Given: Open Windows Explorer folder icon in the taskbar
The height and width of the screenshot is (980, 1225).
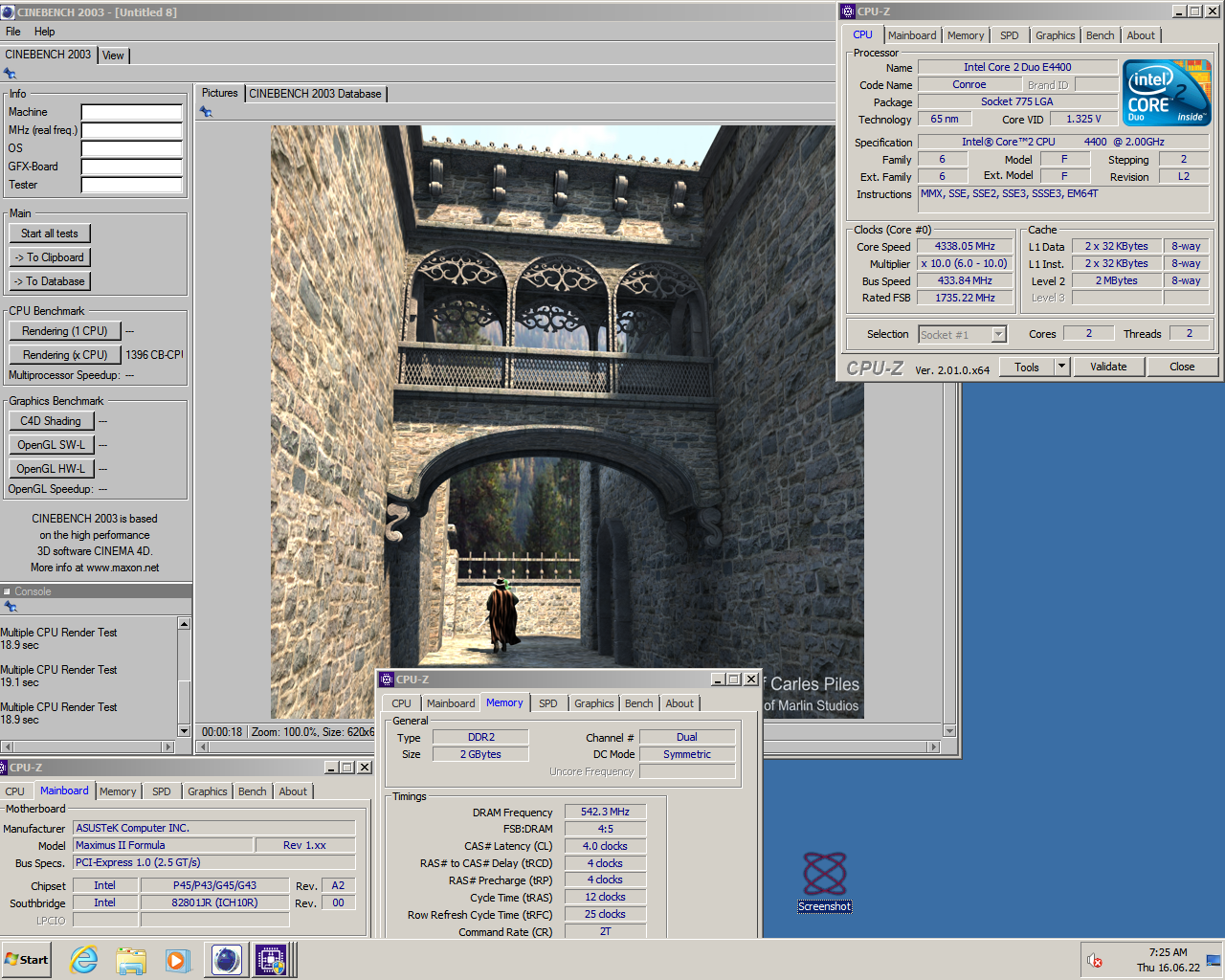Looking at the screenshot, I should tap(131, 960).
